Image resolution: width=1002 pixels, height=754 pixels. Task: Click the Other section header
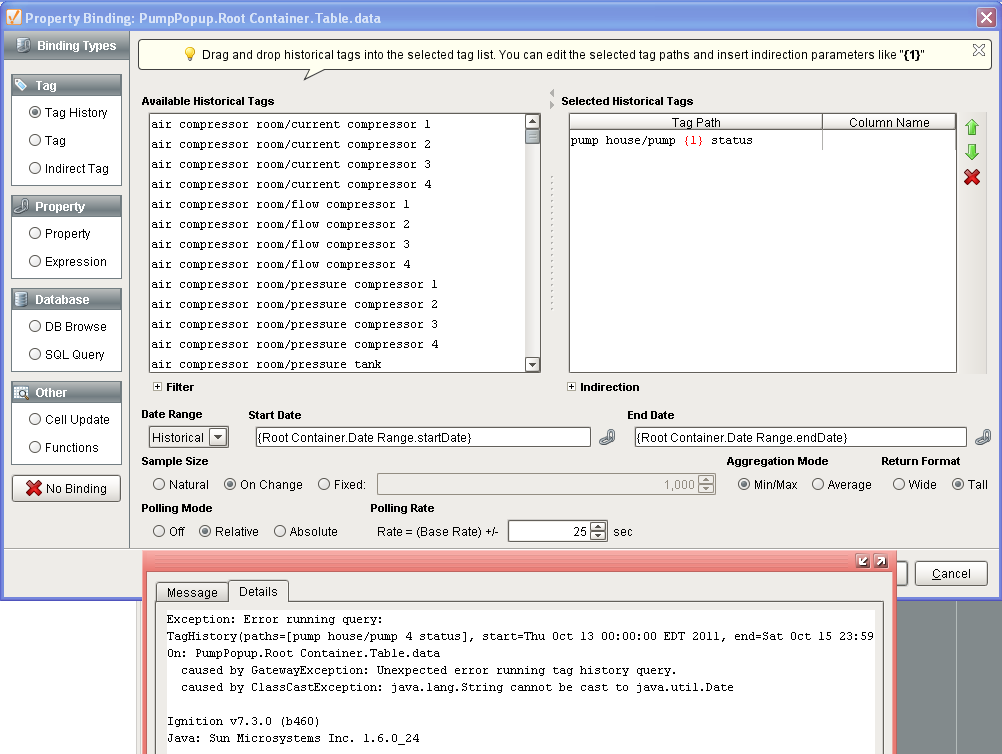coord(66,392)
